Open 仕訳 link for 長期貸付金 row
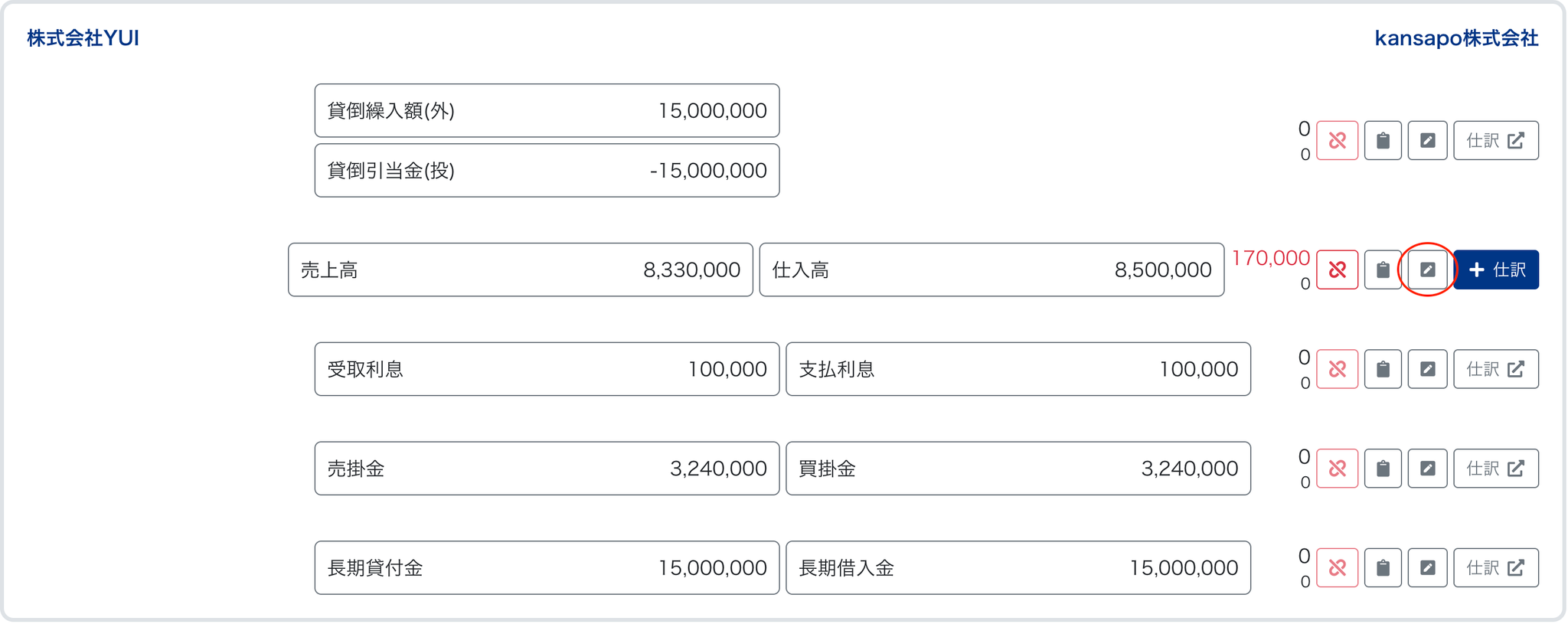The width and height of the screenshot is (1568, 624). [1495, 568]
